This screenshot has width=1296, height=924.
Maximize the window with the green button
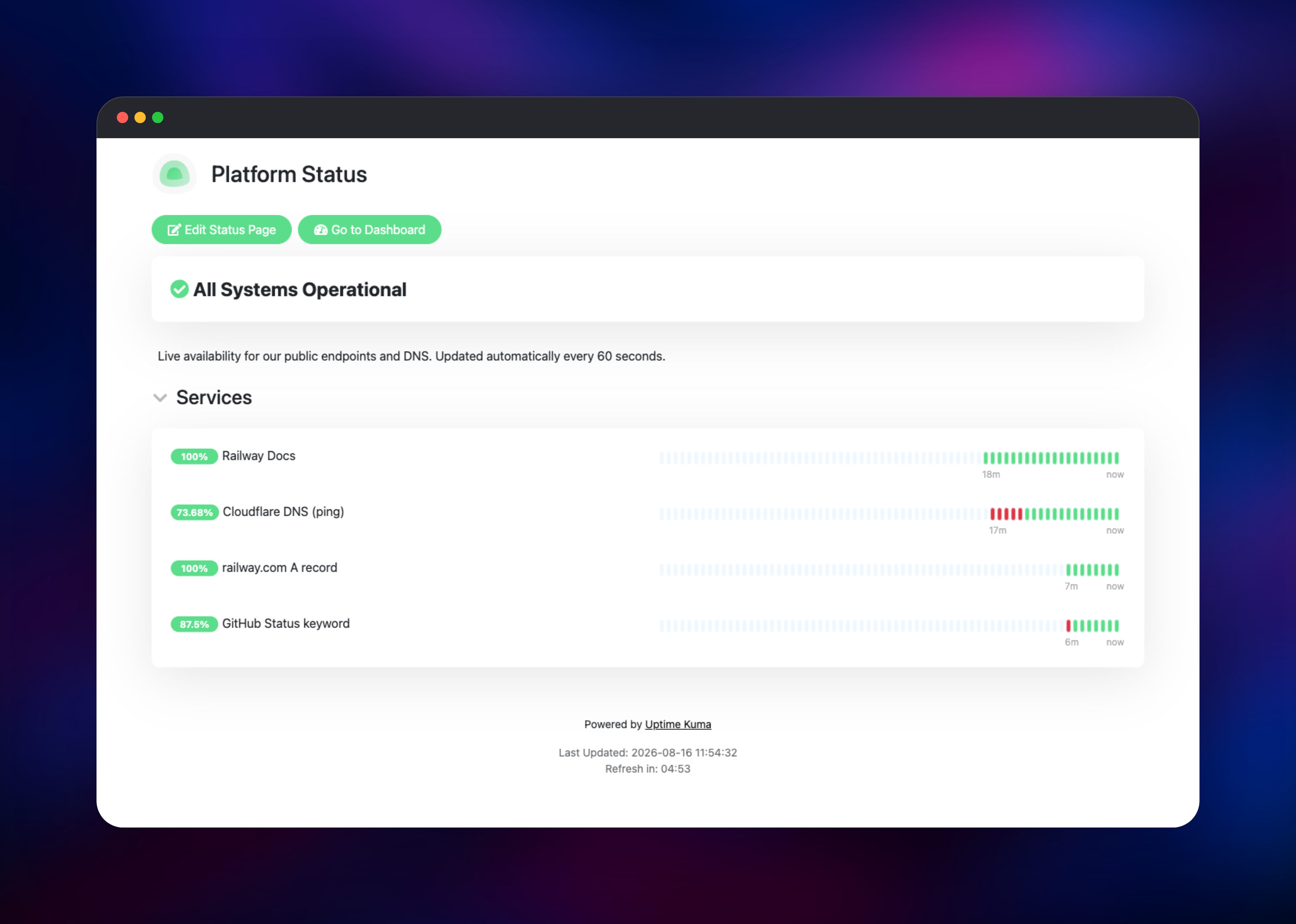click(x=157, y=117)
